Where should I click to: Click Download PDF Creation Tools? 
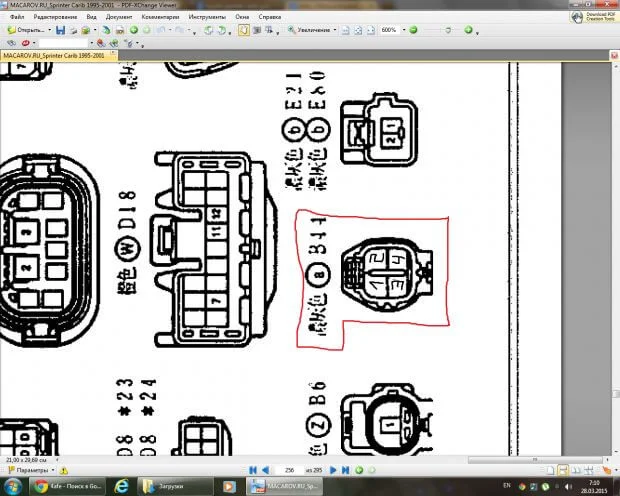pyautogui.click(x=595, y=15)
